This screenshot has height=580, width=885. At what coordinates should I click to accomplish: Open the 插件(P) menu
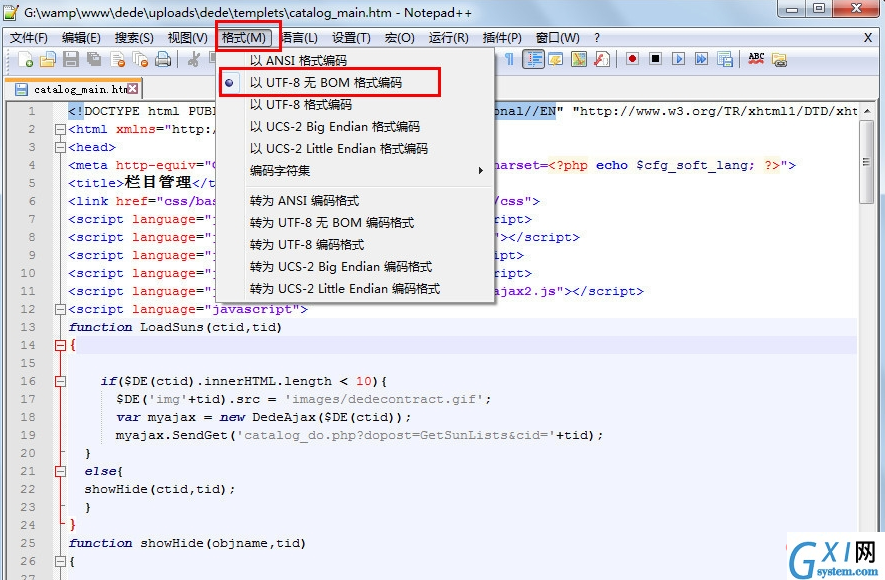(502, 38)
